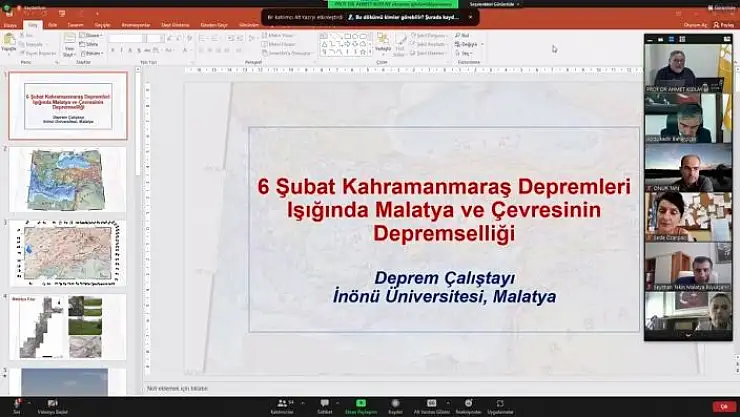Open Uygulamalar apps in Zoom toolbar
The image size is (740, 417).
(500, 403)
